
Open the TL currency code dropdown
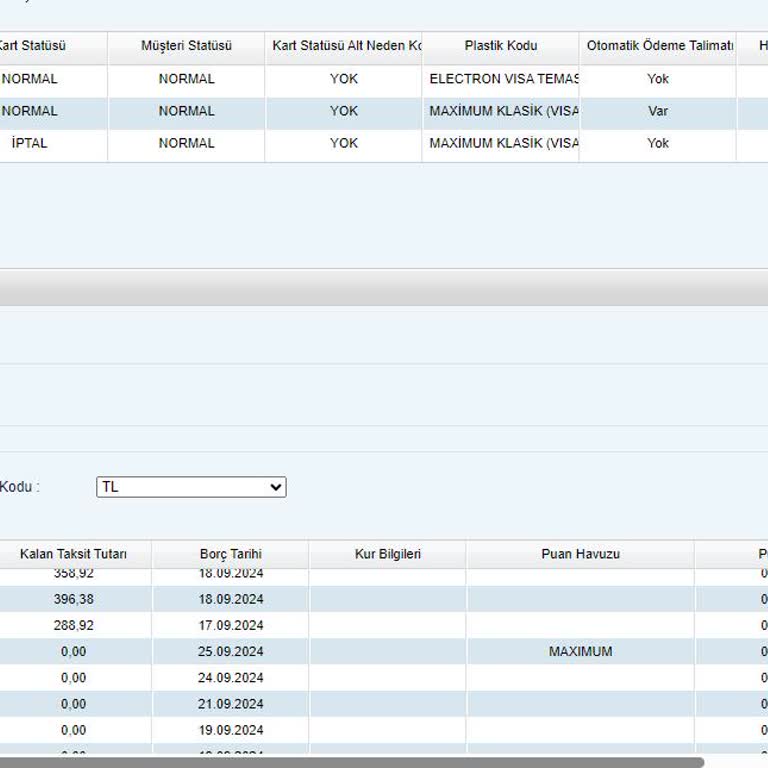pyautogui.click(x=191, y=487)
